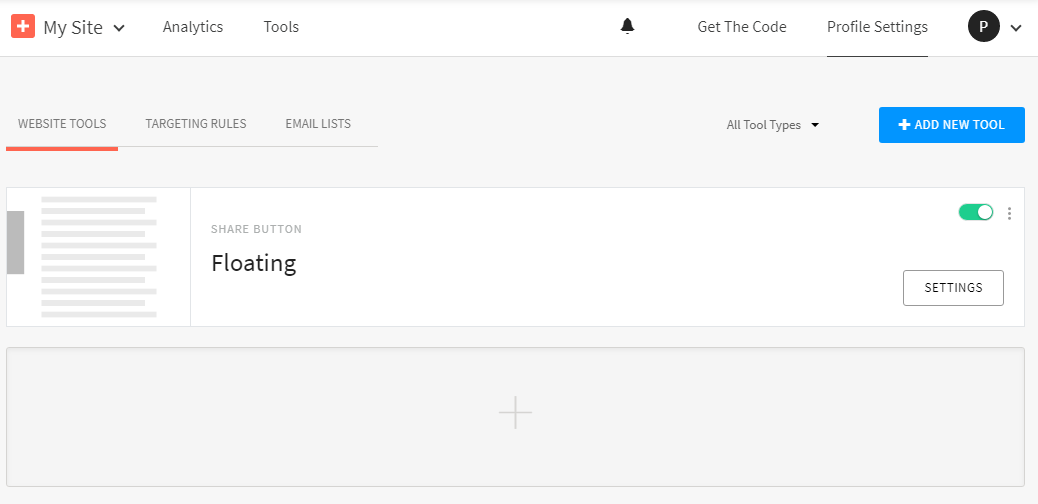Viewport: 1038px width, 504px height.
Task: Open the three-dot menu for Floating
Action: (1009, 213)
